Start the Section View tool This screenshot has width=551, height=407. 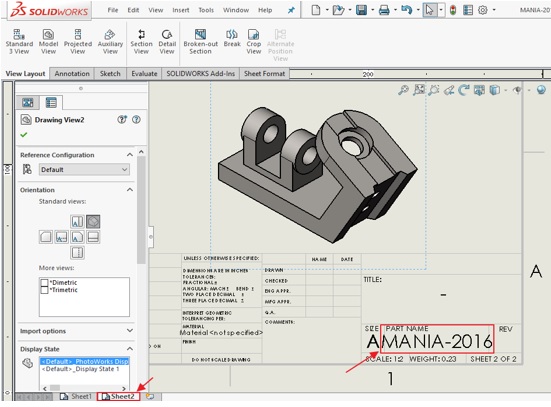[141, 41]
